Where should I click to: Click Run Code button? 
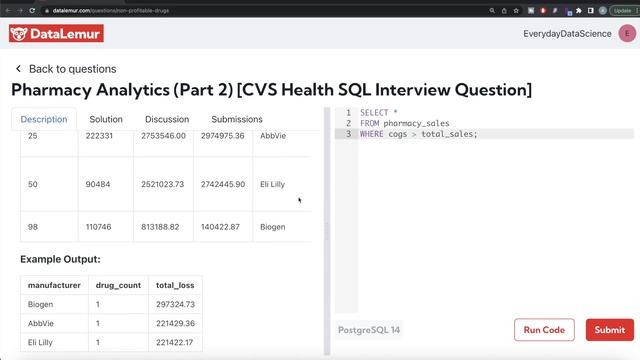[x=544, y=330]
